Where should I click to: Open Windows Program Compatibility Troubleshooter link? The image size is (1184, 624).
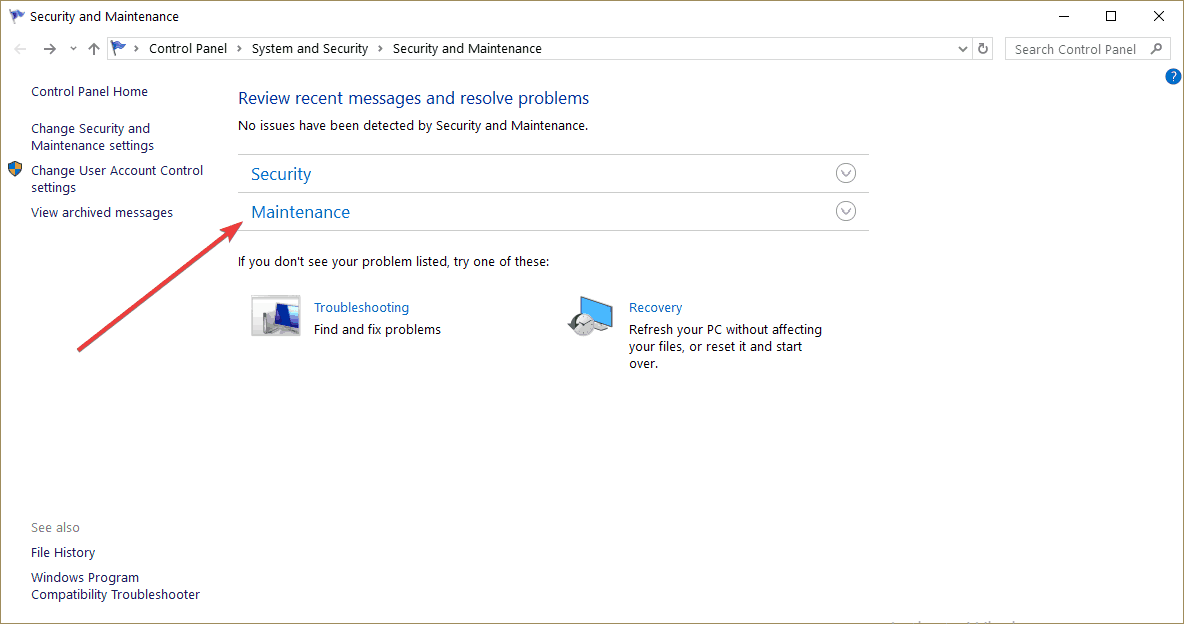pyautogui.click(x=116, y=586)
